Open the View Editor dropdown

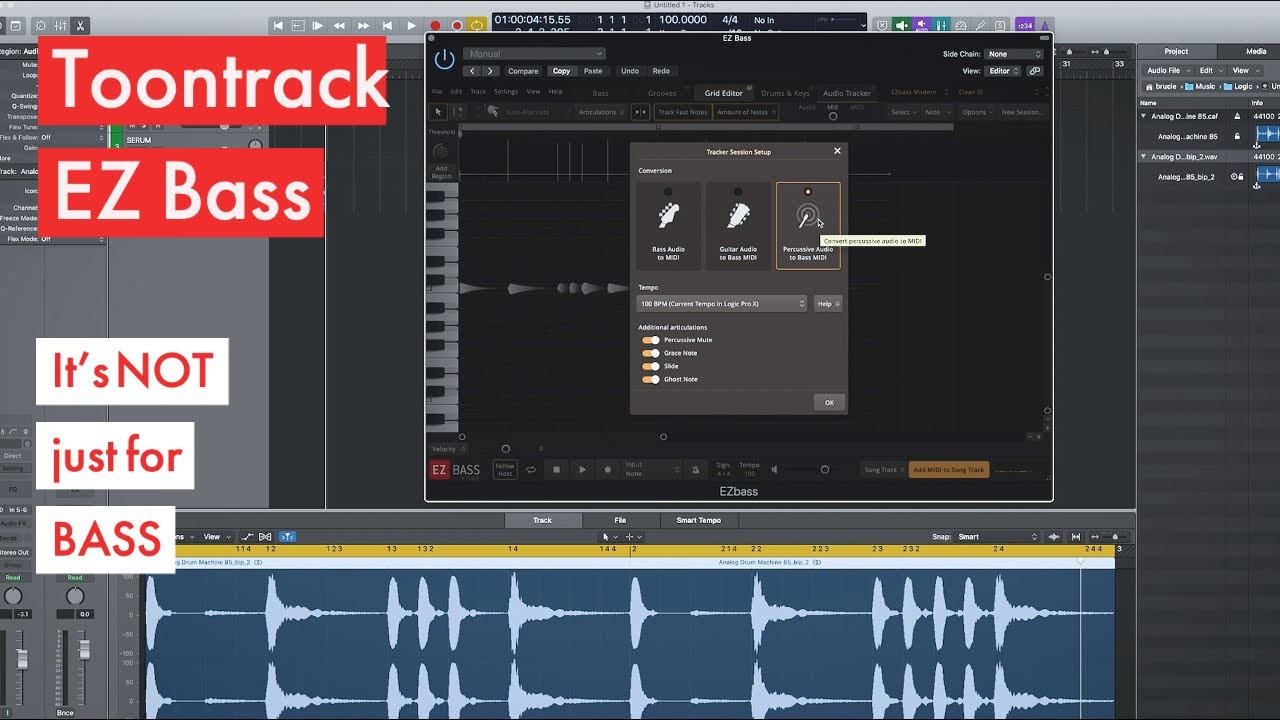point(1004,71)
